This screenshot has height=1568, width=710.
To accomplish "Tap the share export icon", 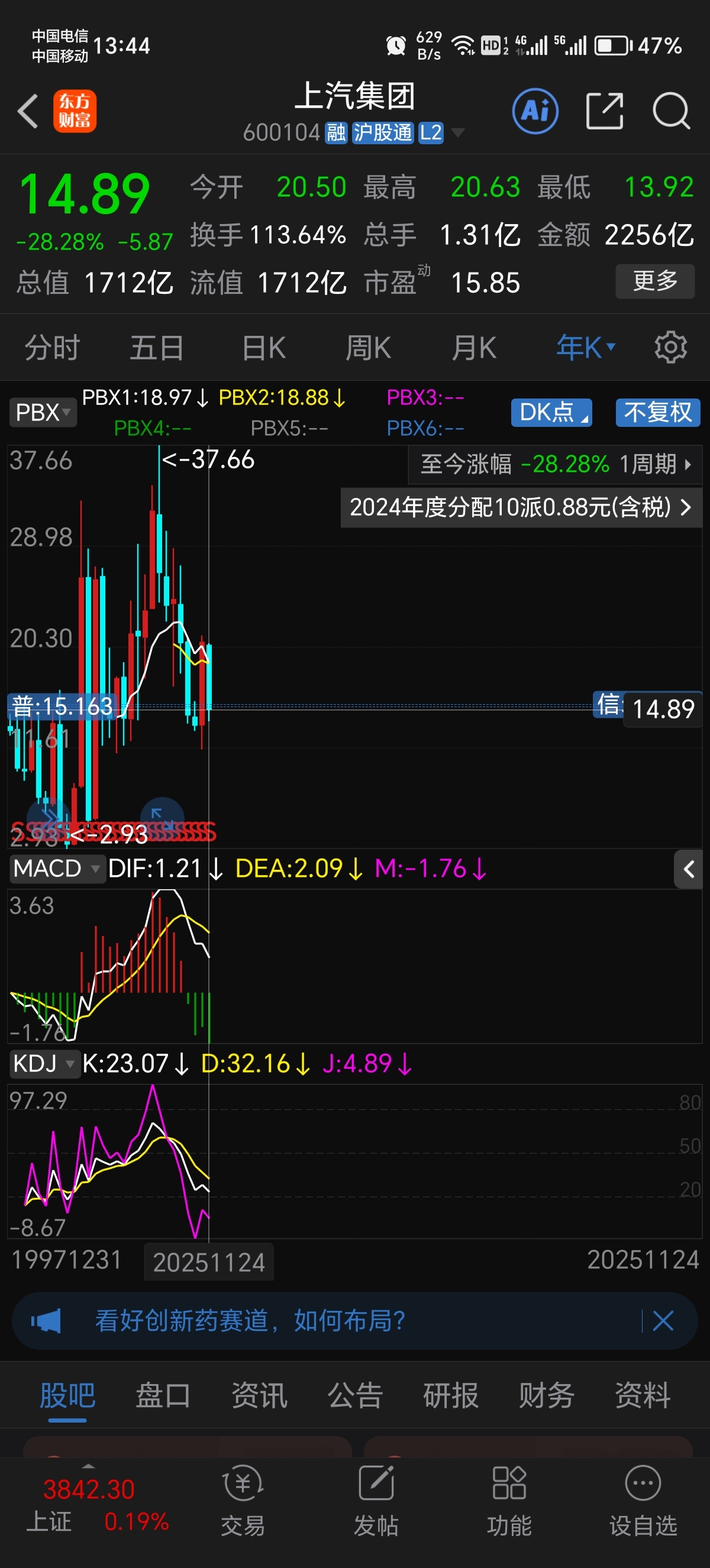I will pos(605,111).
